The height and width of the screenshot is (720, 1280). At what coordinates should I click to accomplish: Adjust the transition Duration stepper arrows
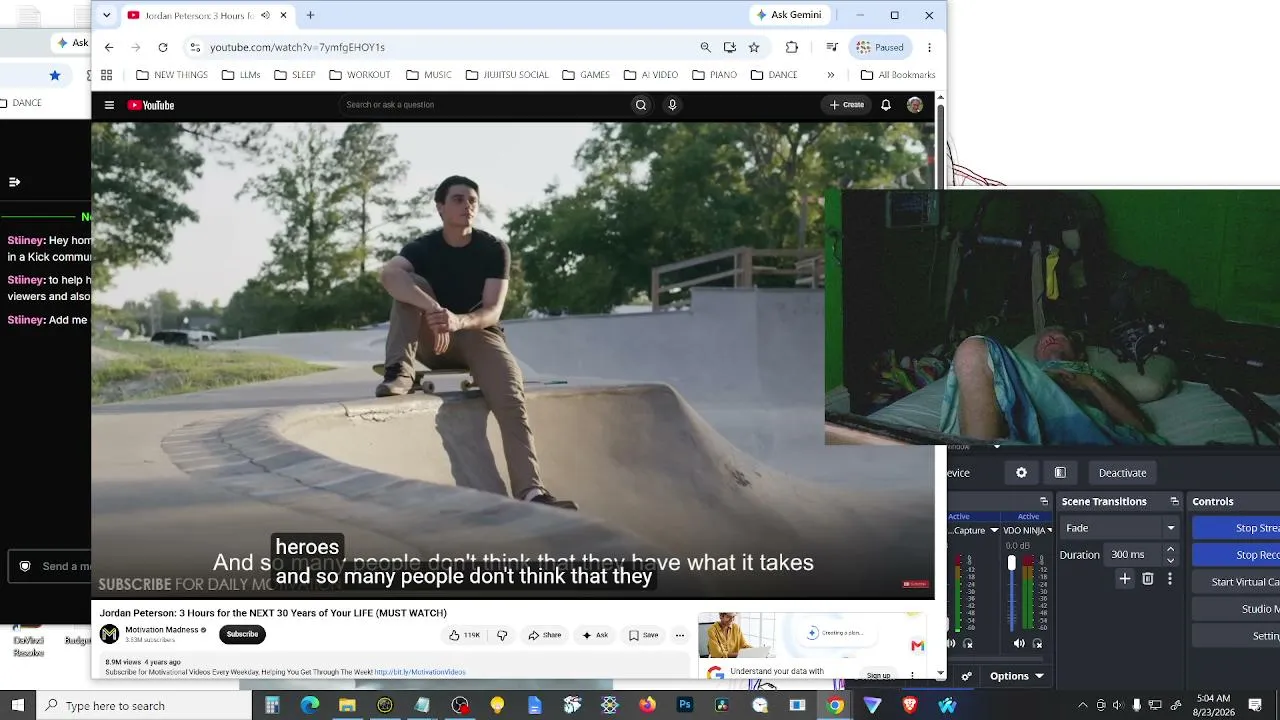tap(1170, 554)
